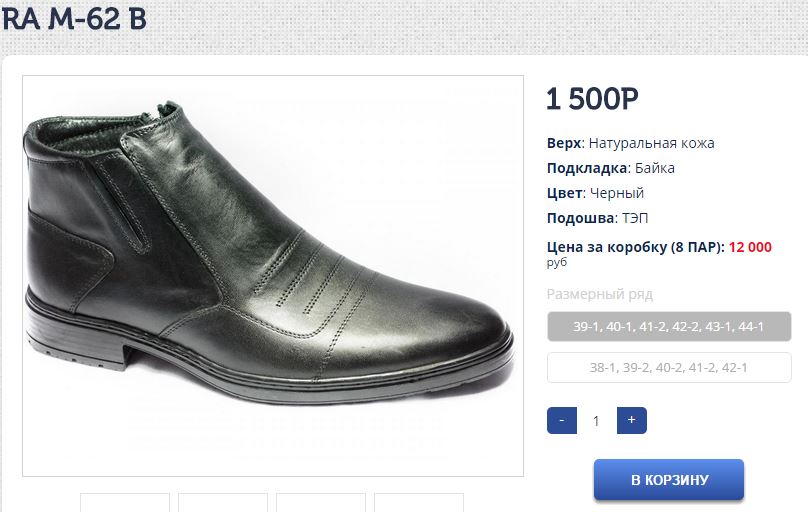Click the «Верх: Натуральная кожа» line
Screen dimensions: 808x512
[630, 143]
